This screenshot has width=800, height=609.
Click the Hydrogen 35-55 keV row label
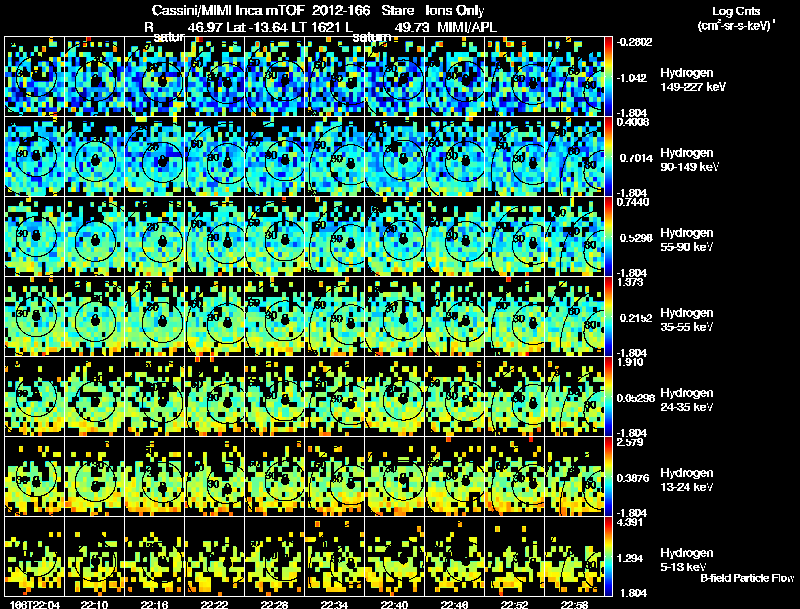686,320
